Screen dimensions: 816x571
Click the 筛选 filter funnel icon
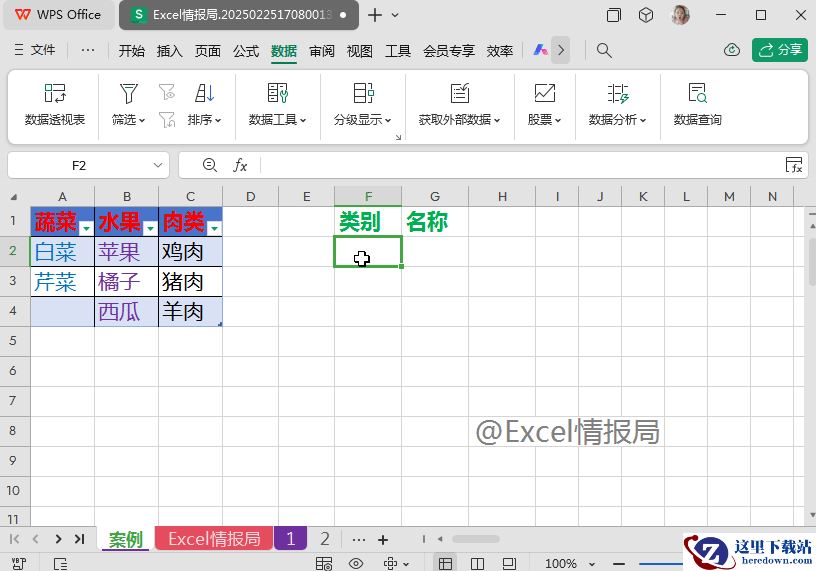coord(129,94)
